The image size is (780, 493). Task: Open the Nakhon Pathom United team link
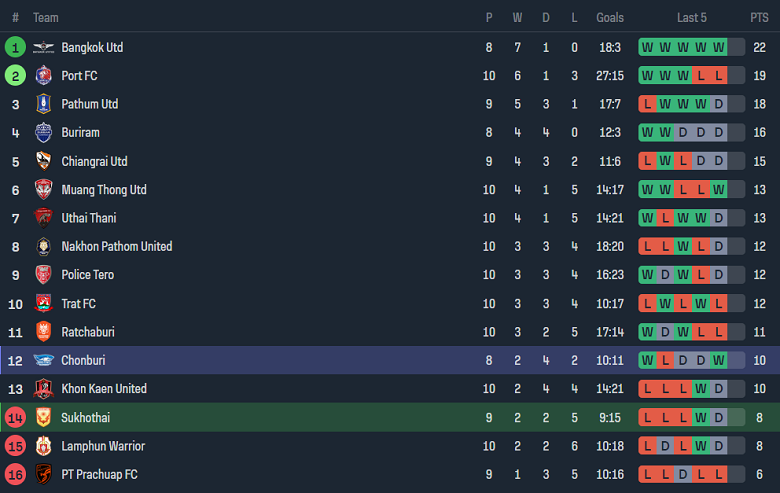click(116, 247)
